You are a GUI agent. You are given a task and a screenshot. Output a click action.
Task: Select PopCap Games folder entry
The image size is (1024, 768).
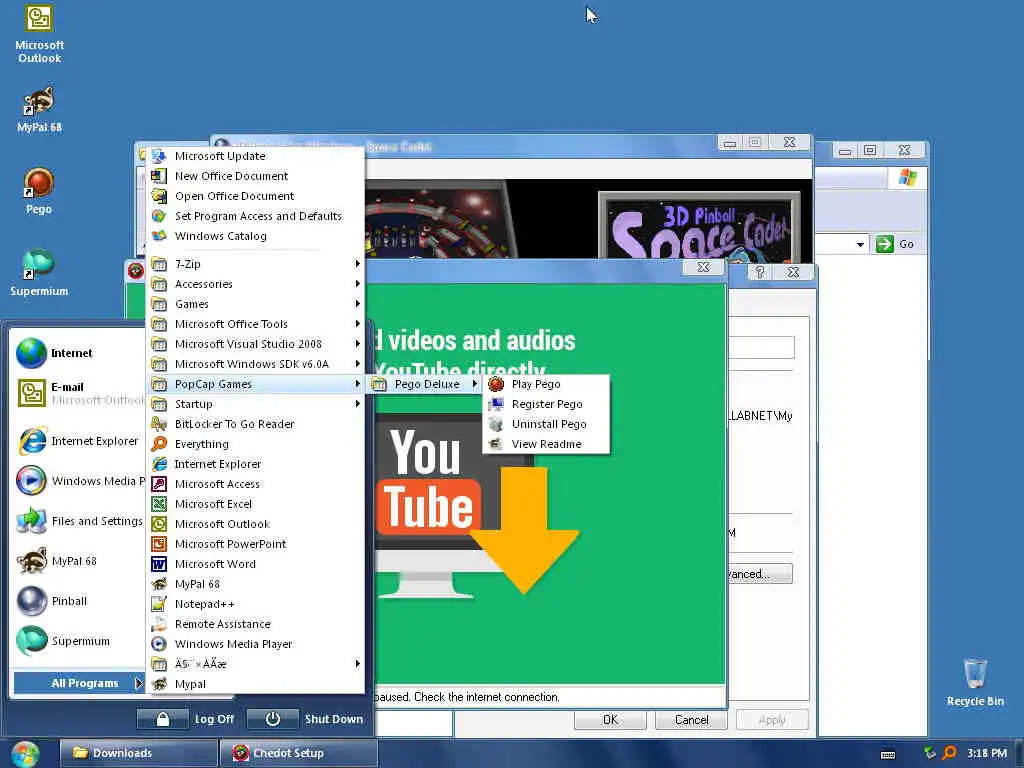coord(255,384)
